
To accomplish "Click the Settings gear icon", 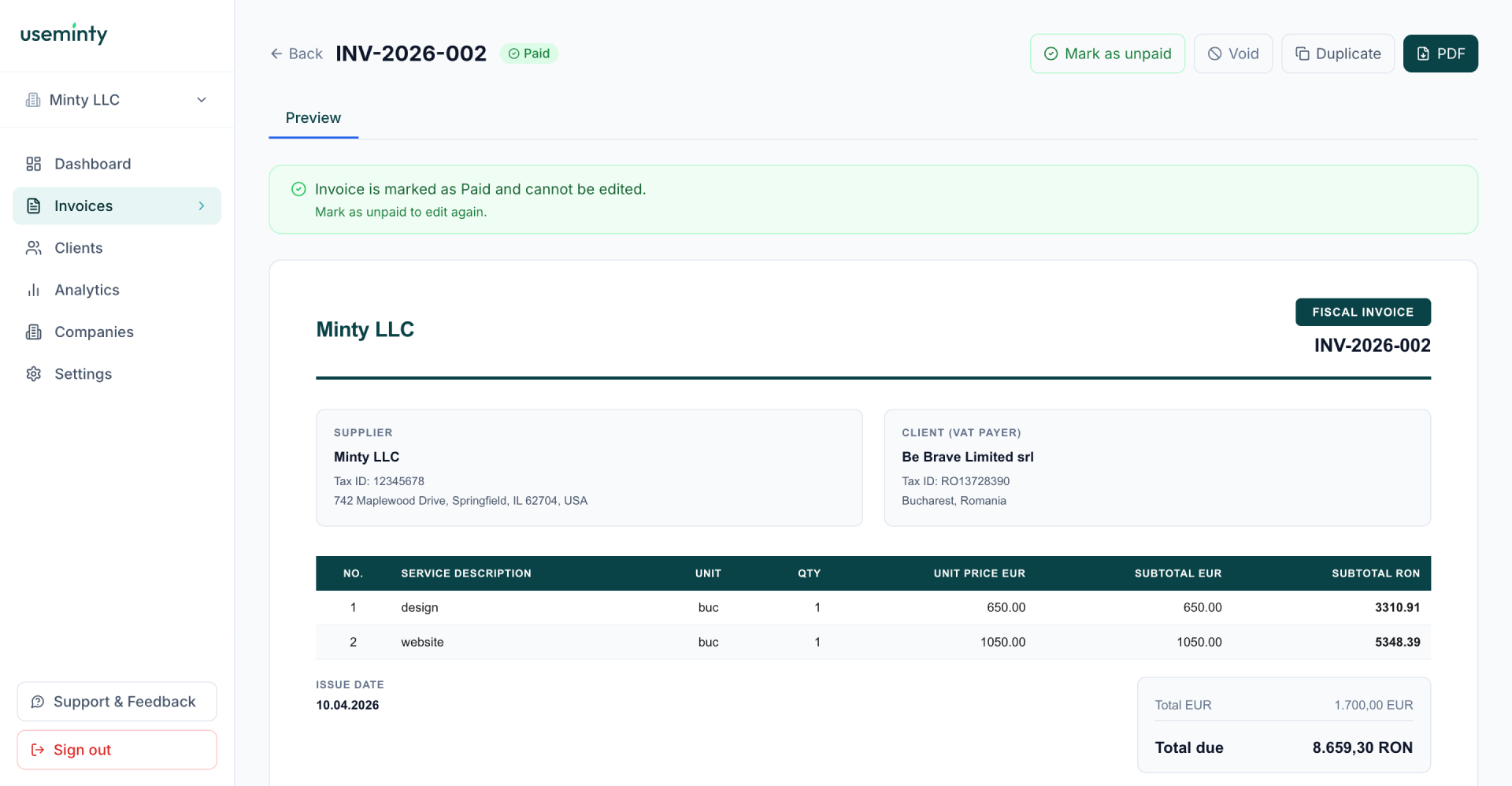I will (33, 374).
